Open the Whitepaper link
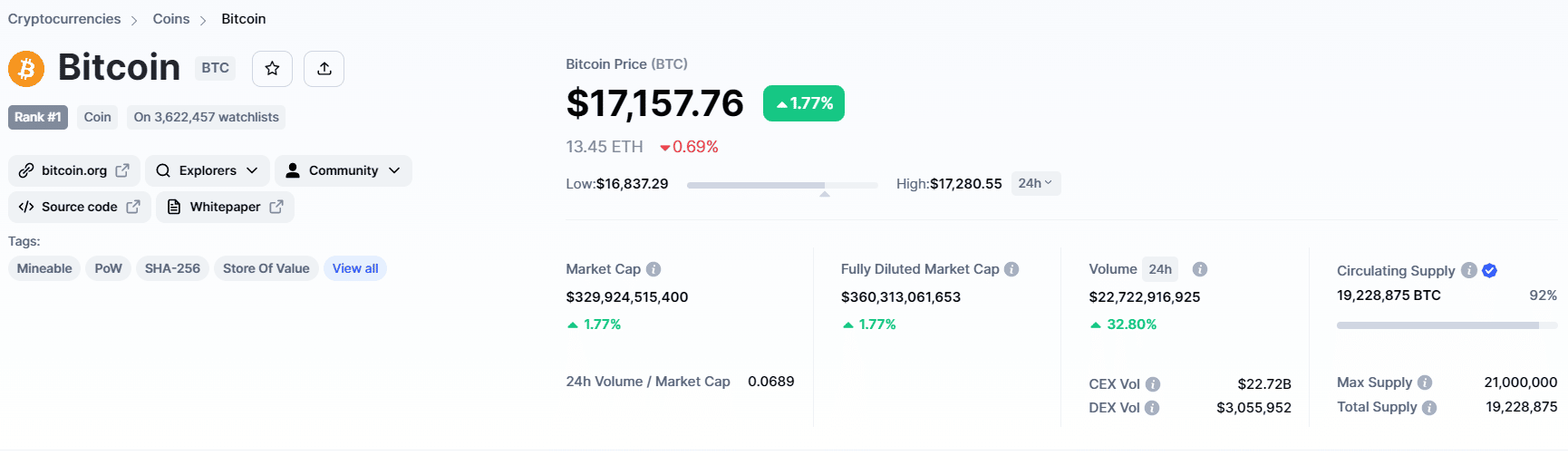 point(226,207)
